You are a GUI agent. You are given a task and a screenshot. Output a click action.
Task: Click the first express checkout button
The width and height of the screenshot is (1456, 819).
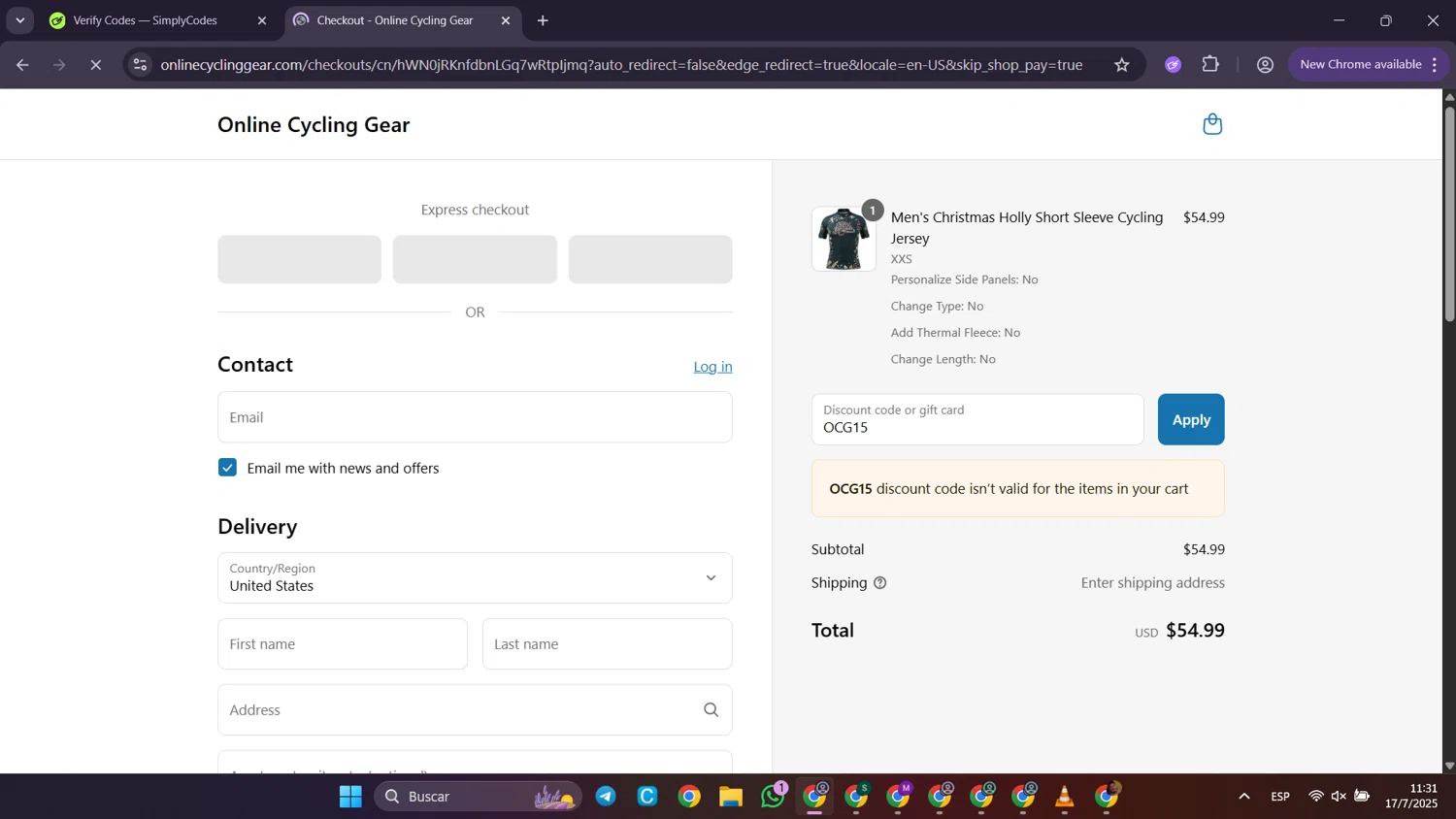(x=299, y=259)
